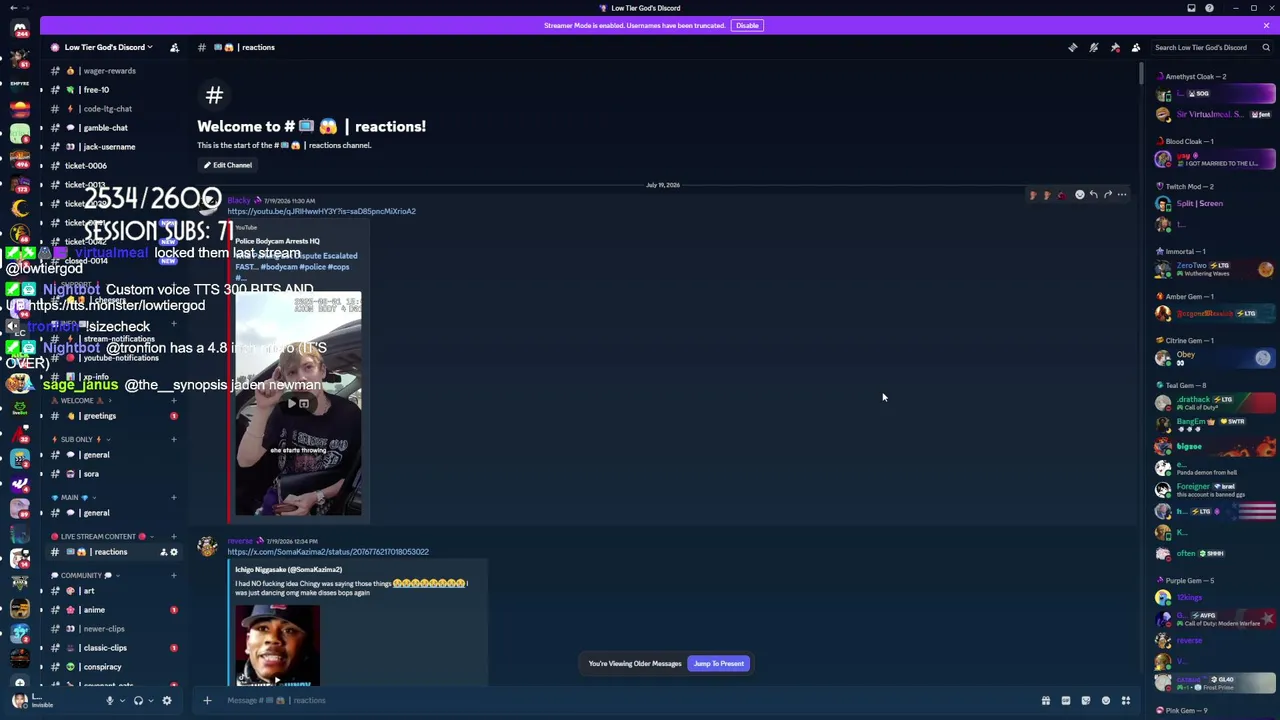Viewport: 1280px width, 720px height.
Task: Open the gift icon in message bar
Action: (x=1046, y=701)
